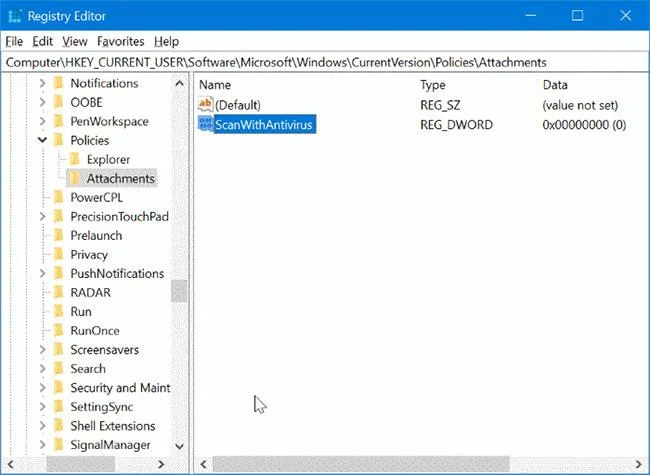Expand the Screensavers key
The width and height of the screenshot is (650, 475).
[x=42, y=350]
